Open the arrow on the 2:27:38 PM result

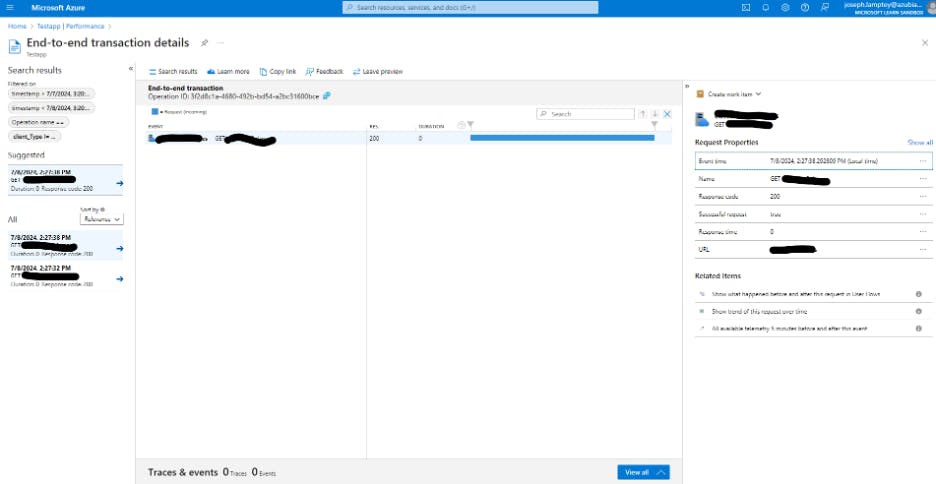[119, 248]
